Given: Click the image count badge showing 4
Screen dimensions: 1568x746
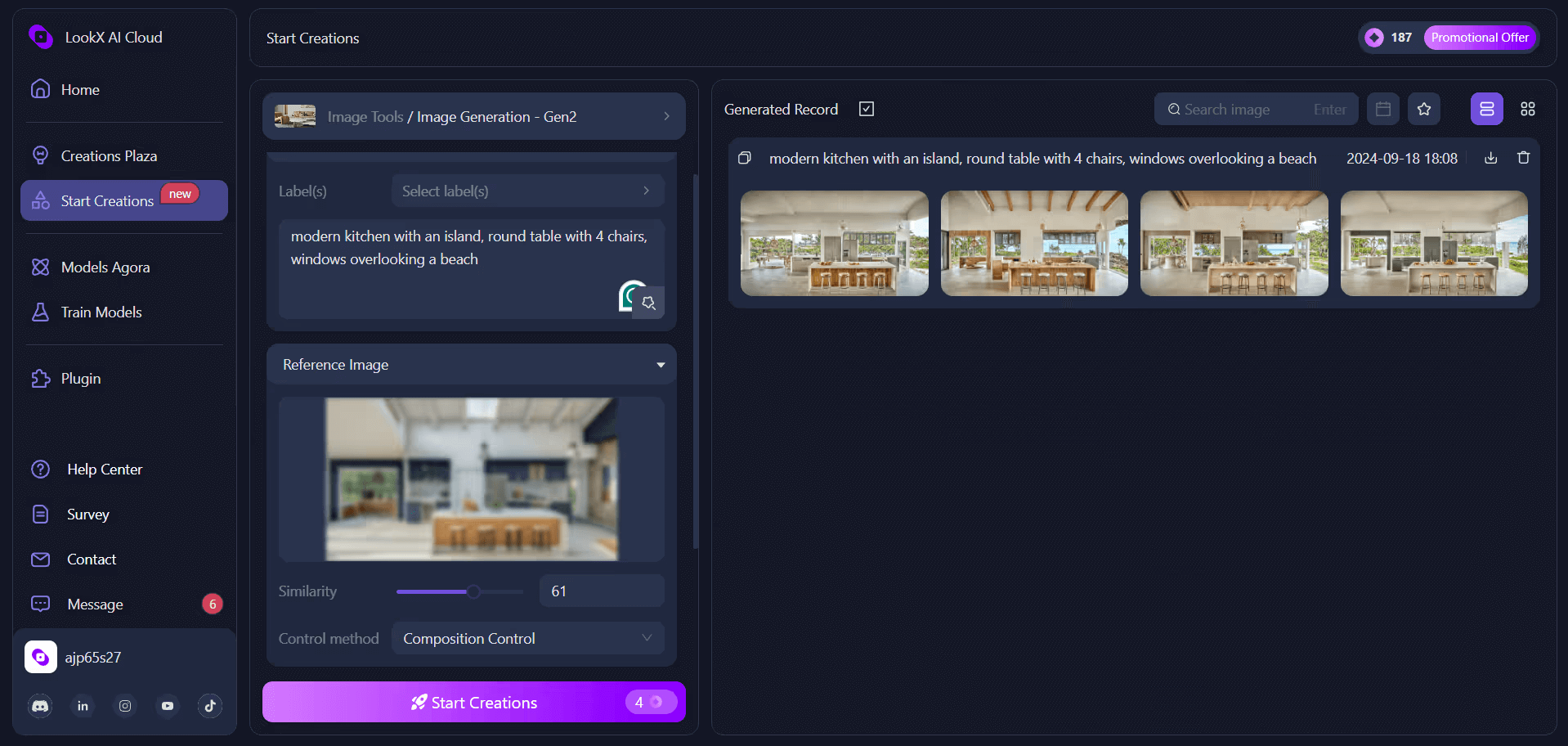Looking at the screenshot, I should tap(651, 702).
